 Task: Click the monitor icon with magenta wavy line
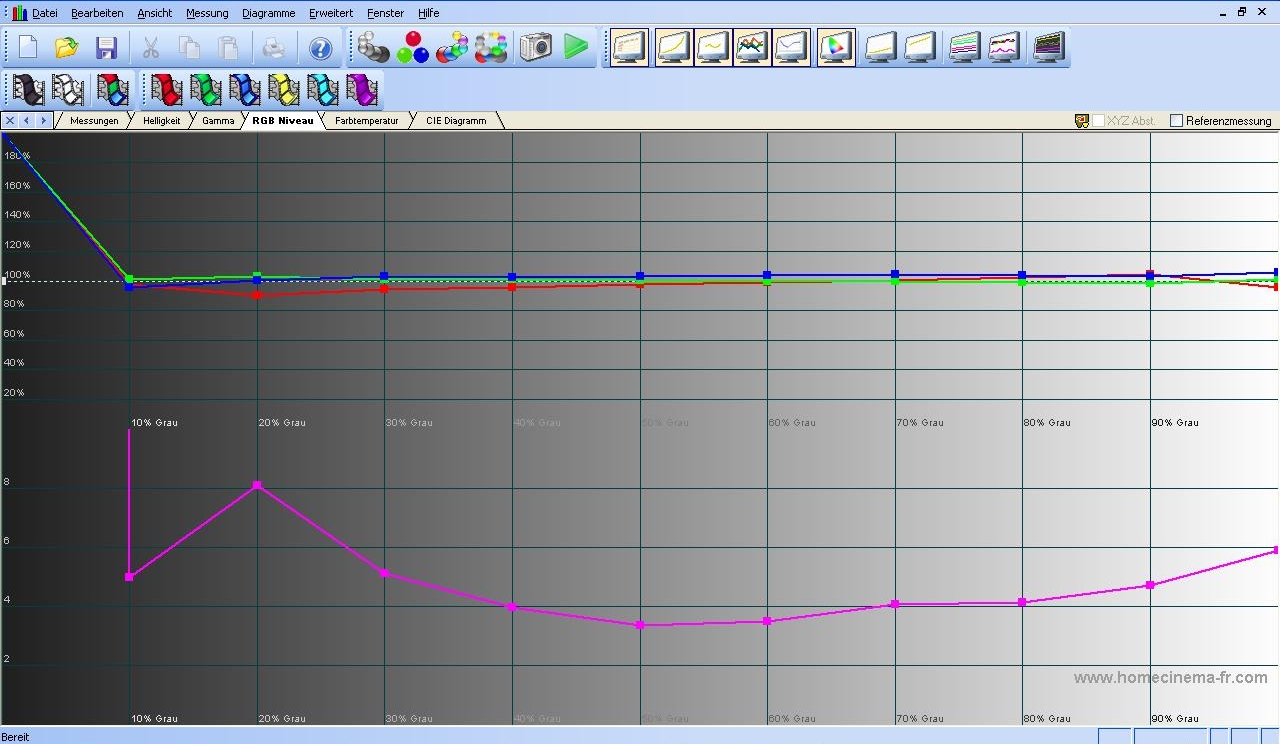point(1003,47)
